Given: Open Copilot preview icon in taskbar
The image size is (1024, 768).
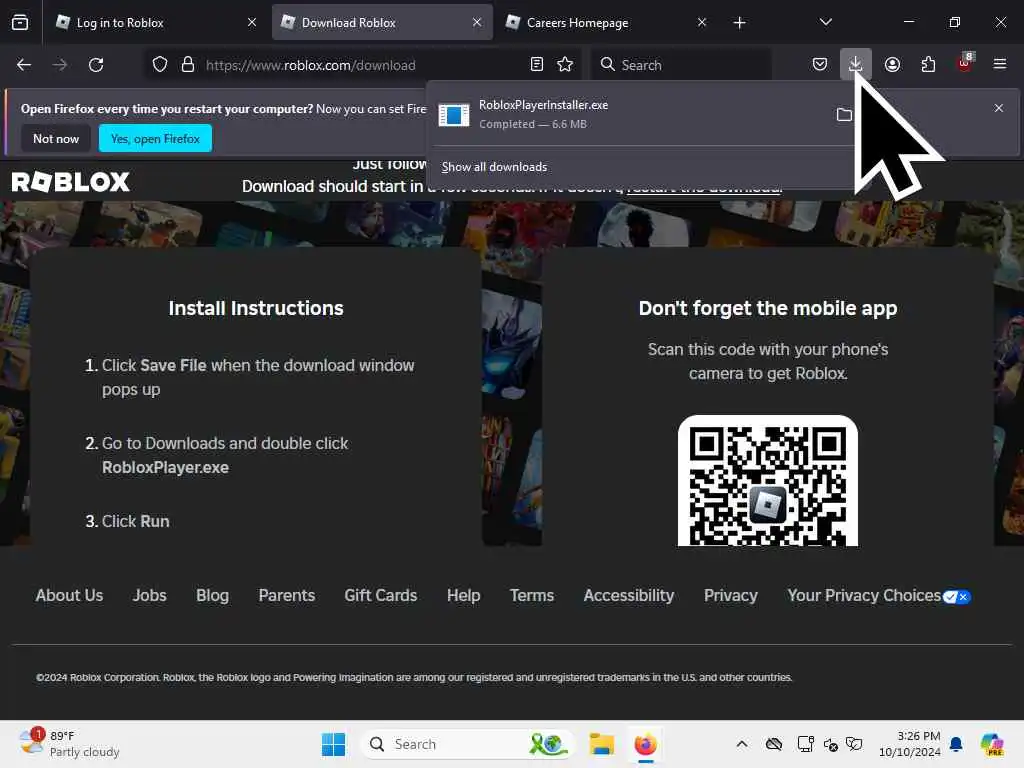Looking at the screenshot, I should coord(992,744).
